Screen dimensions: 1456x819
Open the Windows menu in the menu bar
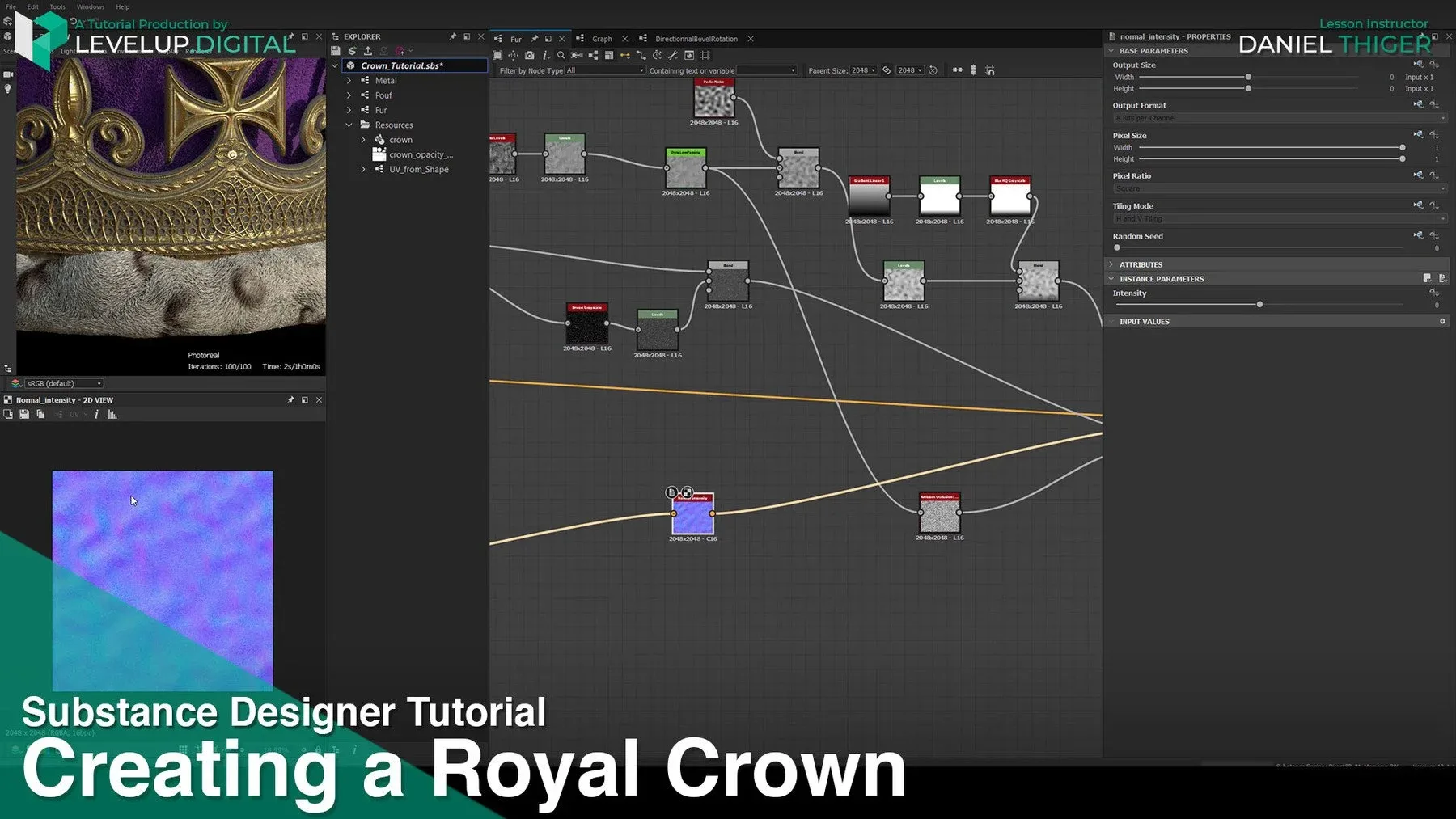pyautogui.click(x=90, y=6)
